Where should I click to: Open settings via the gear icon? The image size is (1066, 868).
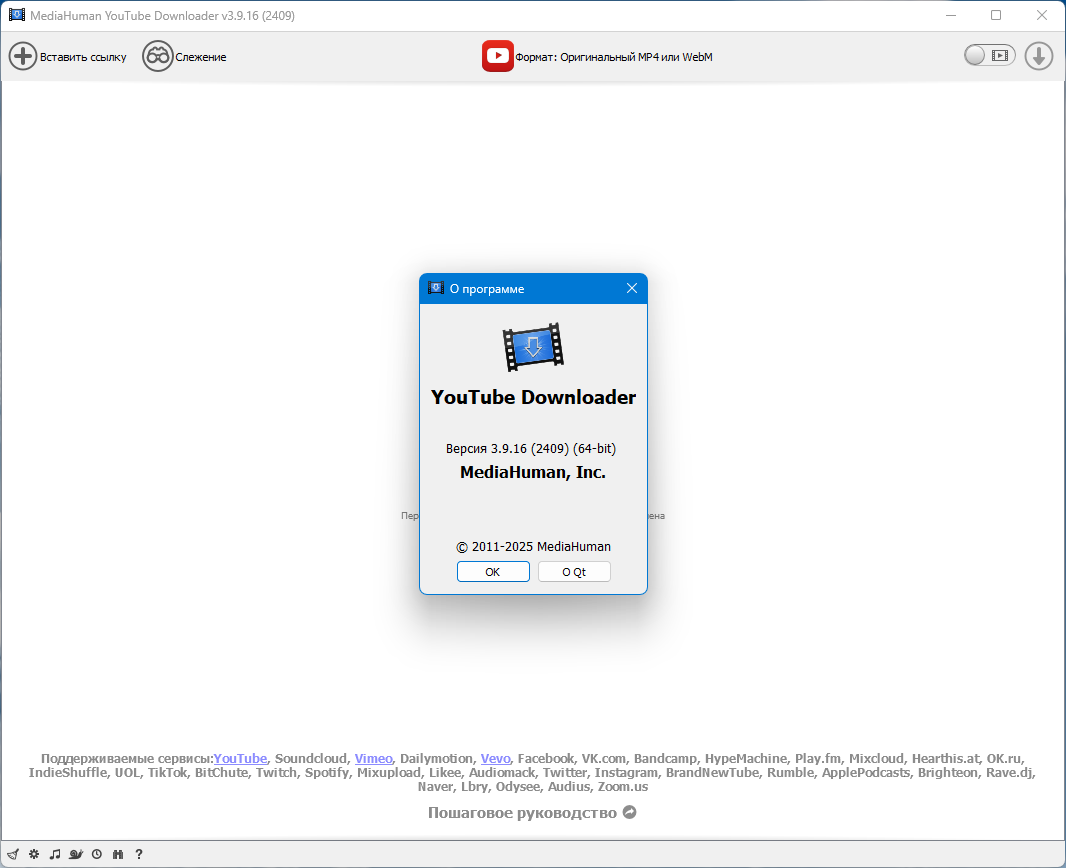point(34,854)
